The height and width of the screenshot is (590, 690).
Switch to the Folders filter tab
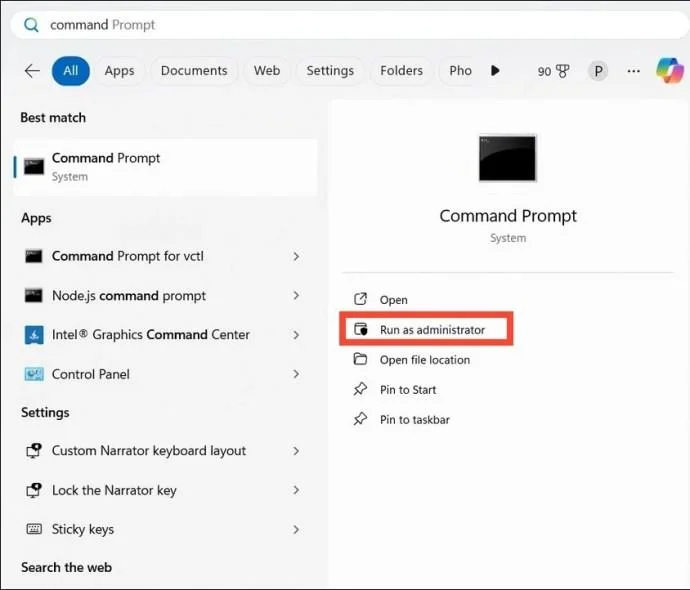click(x=401, y=71)
